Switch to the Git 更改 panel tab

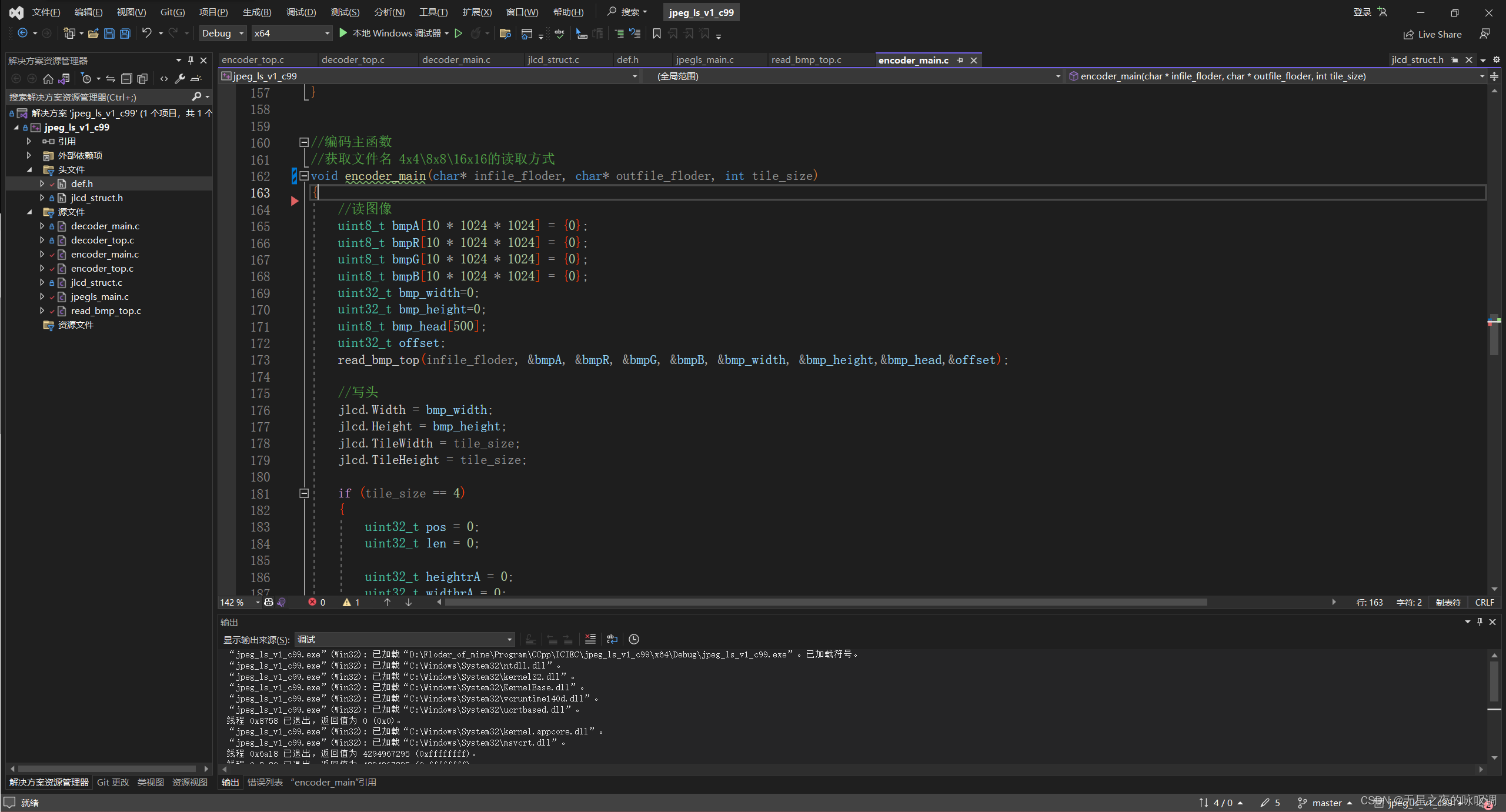coord(113,782)
